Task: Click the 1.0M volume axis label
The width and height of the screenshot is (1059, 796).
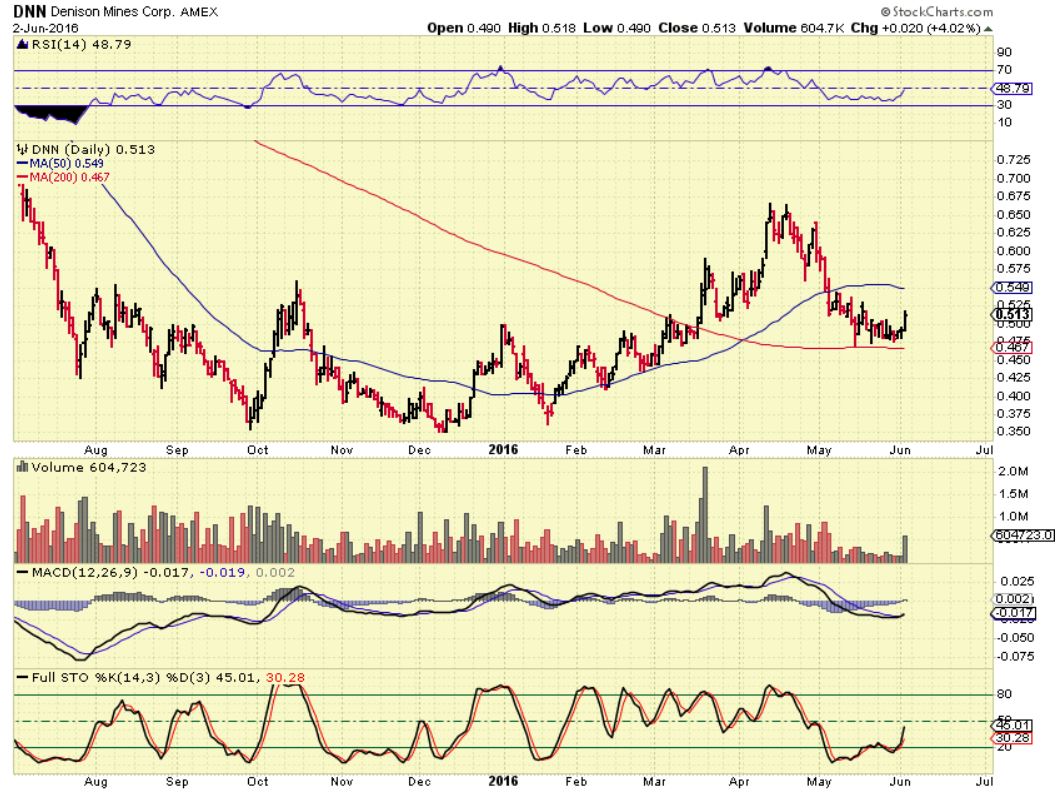Action: [1013, 517]
